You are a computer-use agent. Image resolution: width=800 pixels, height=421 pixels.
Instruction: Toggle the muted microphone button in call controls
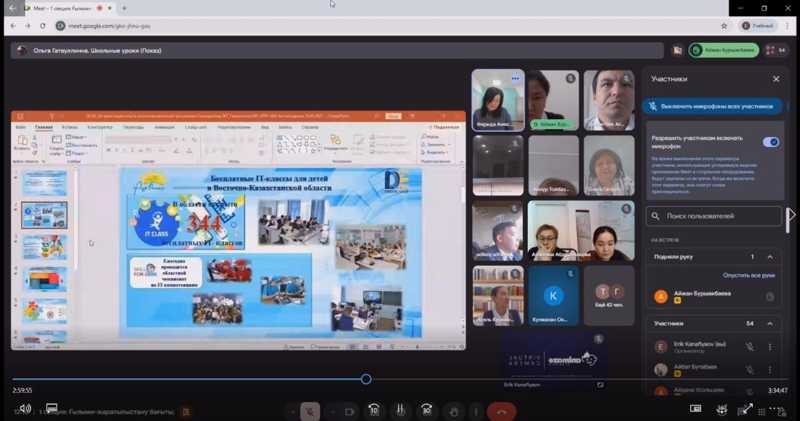[310, 410]
